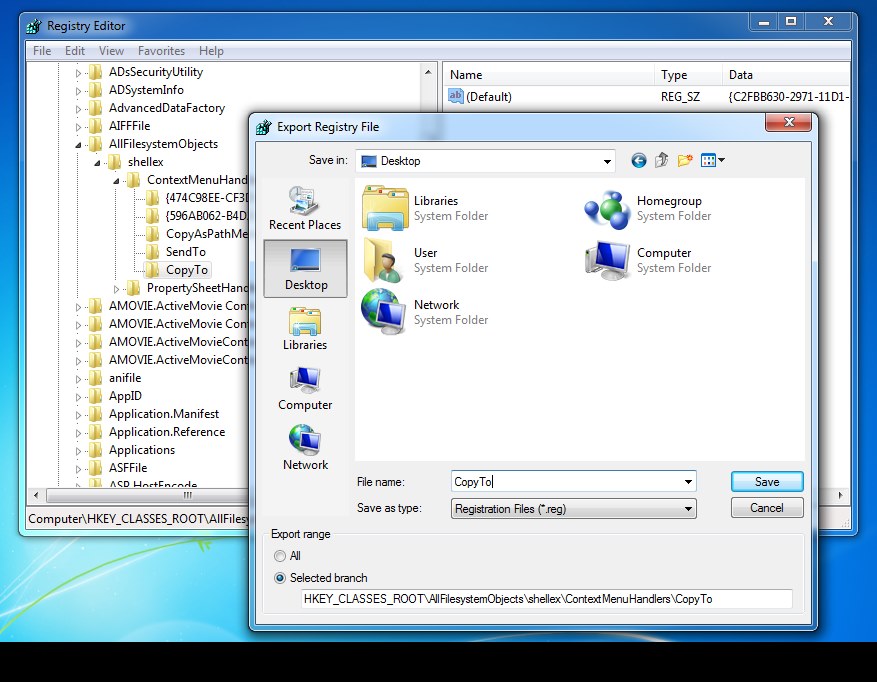The height and width of the screenshot is (682, 877).
Task: Expand the PropertySheetHandlers tree node
Action: [116, 289]
